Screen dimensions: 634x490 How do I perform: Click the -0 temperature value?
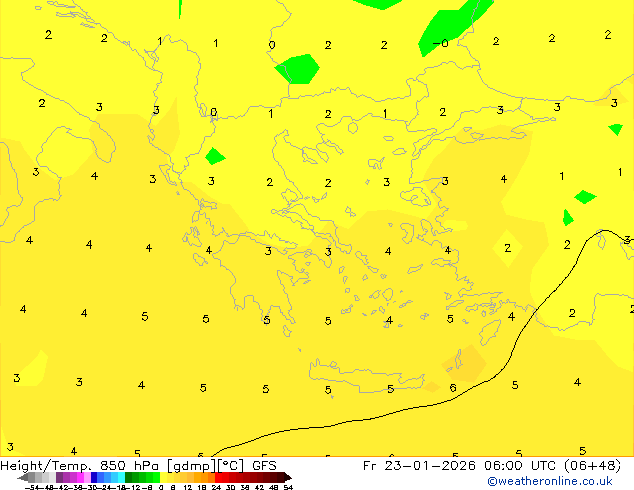click(x=440, y=43)
